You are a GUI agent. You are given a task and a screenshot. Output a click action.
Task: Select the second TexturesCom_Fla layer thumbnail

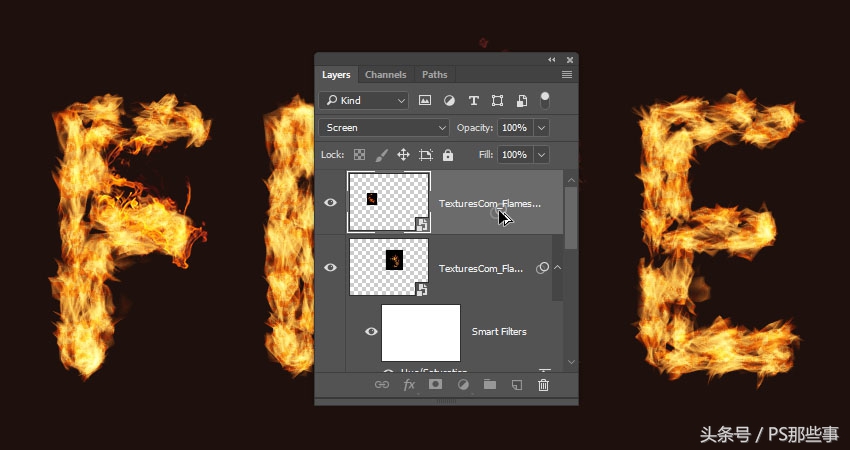[x=389, y=267]
